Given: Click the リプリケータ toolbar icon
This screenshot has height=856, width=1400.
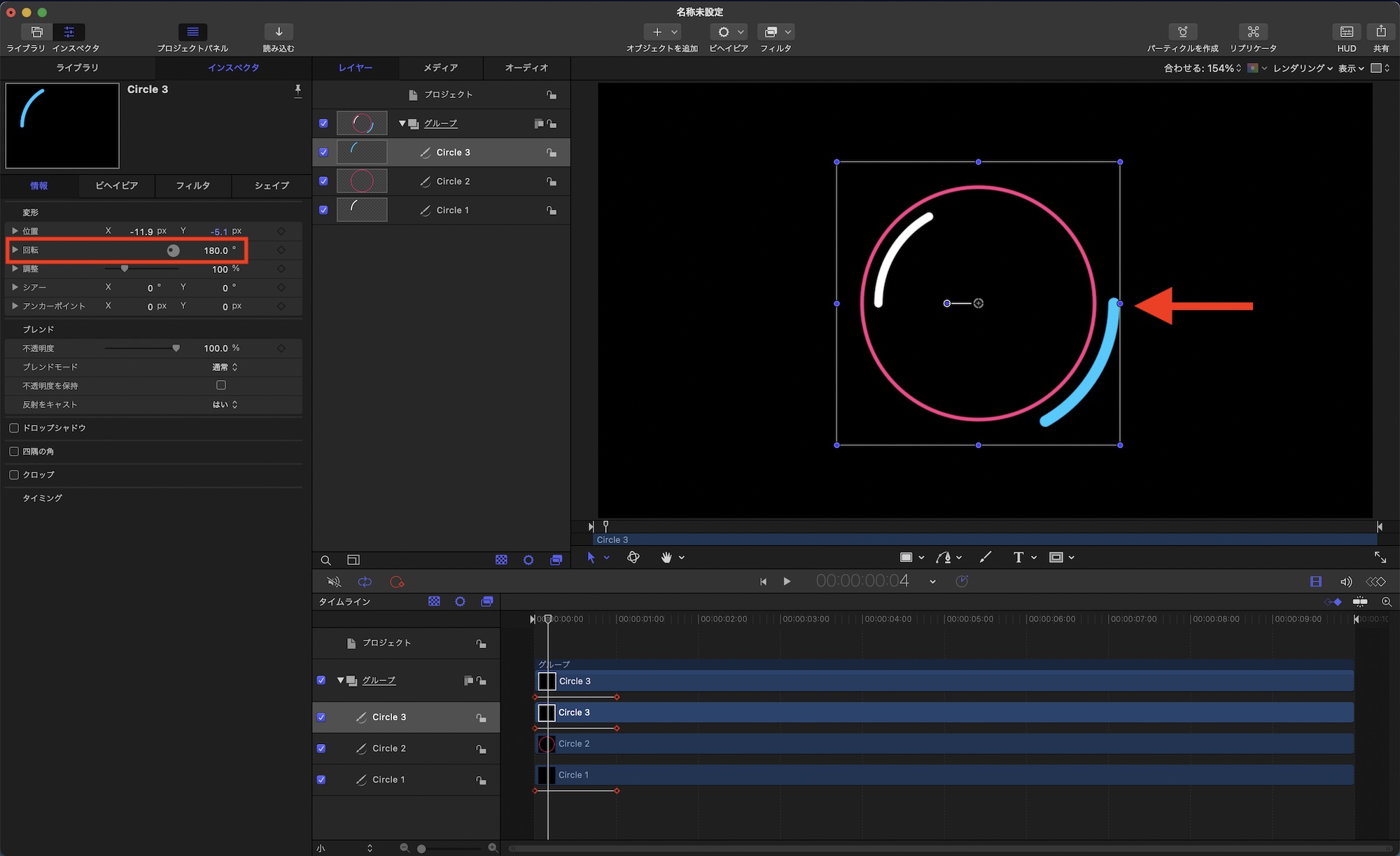Looking at the screenshot, I should [x=1253, y=32].
